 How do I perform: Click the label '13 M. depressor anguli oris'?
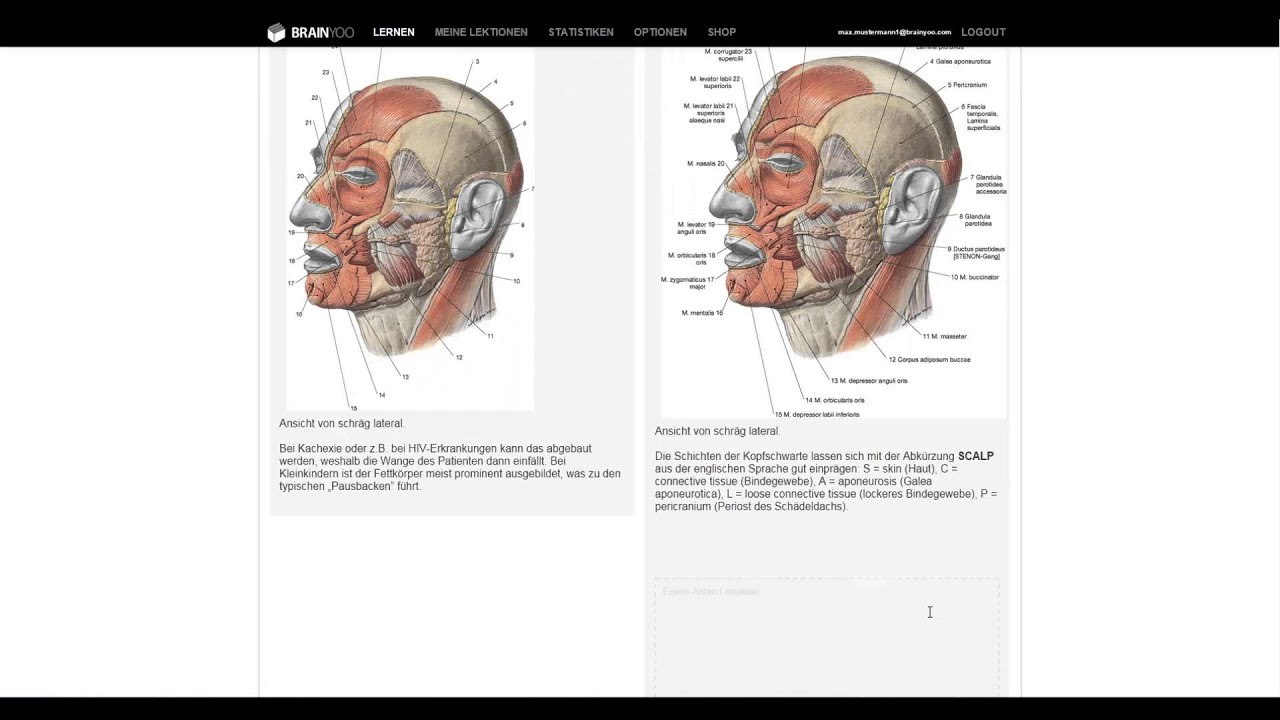869,380
